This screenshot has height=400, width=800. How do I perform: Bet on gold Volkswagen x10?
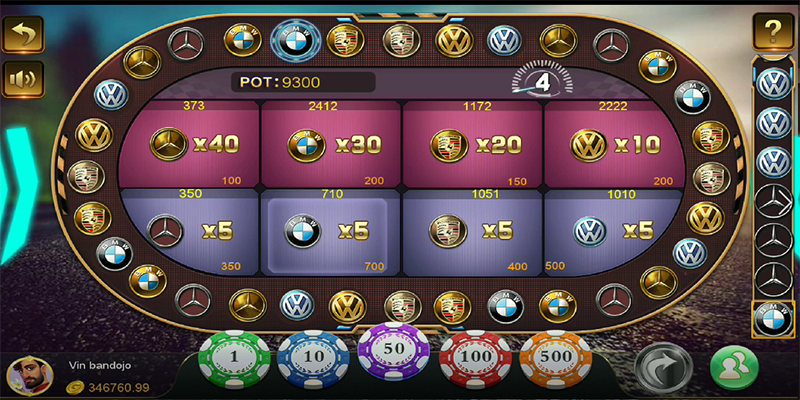tap(613, 144)
